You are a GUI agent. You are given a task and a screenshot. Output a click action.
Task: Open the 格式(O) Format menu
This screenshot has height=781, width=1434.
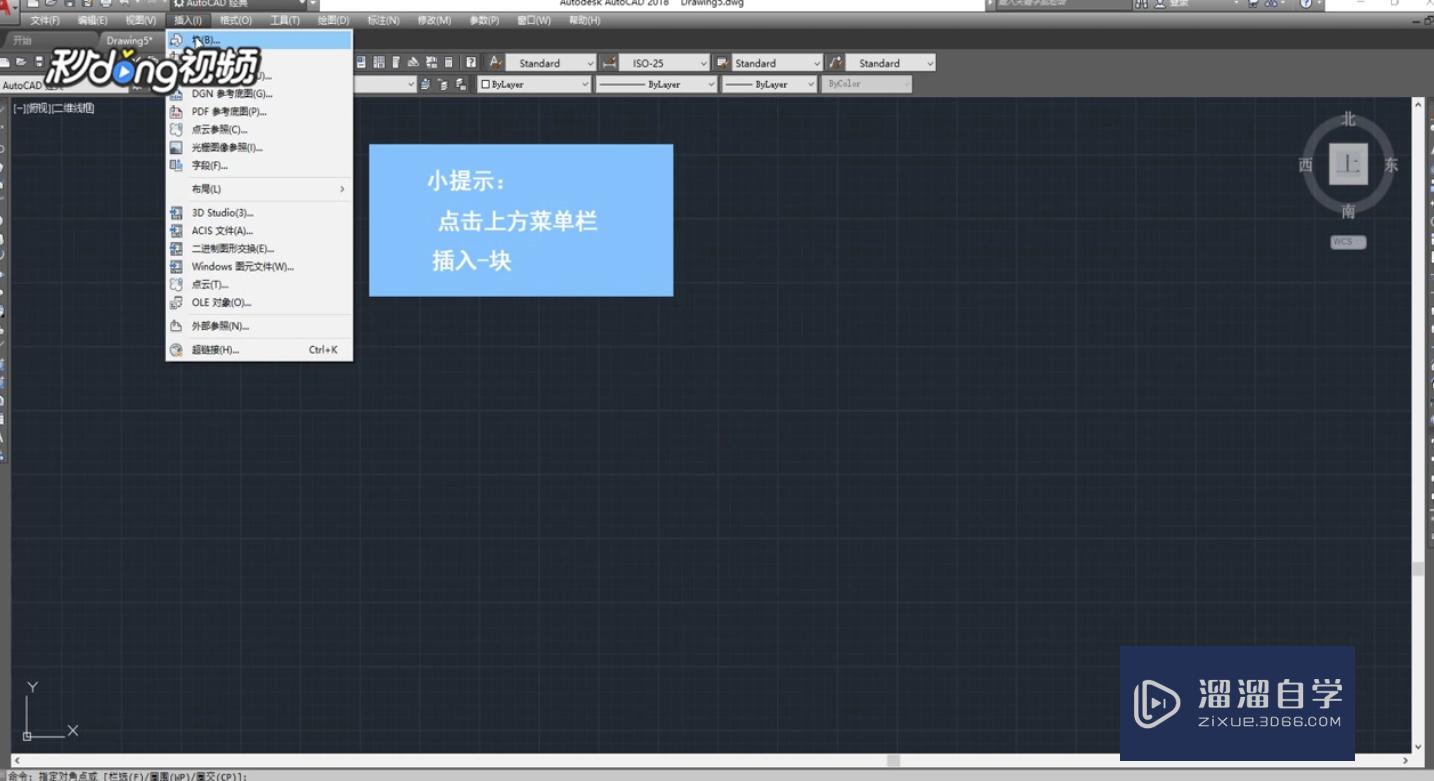(x=236, y=20)
